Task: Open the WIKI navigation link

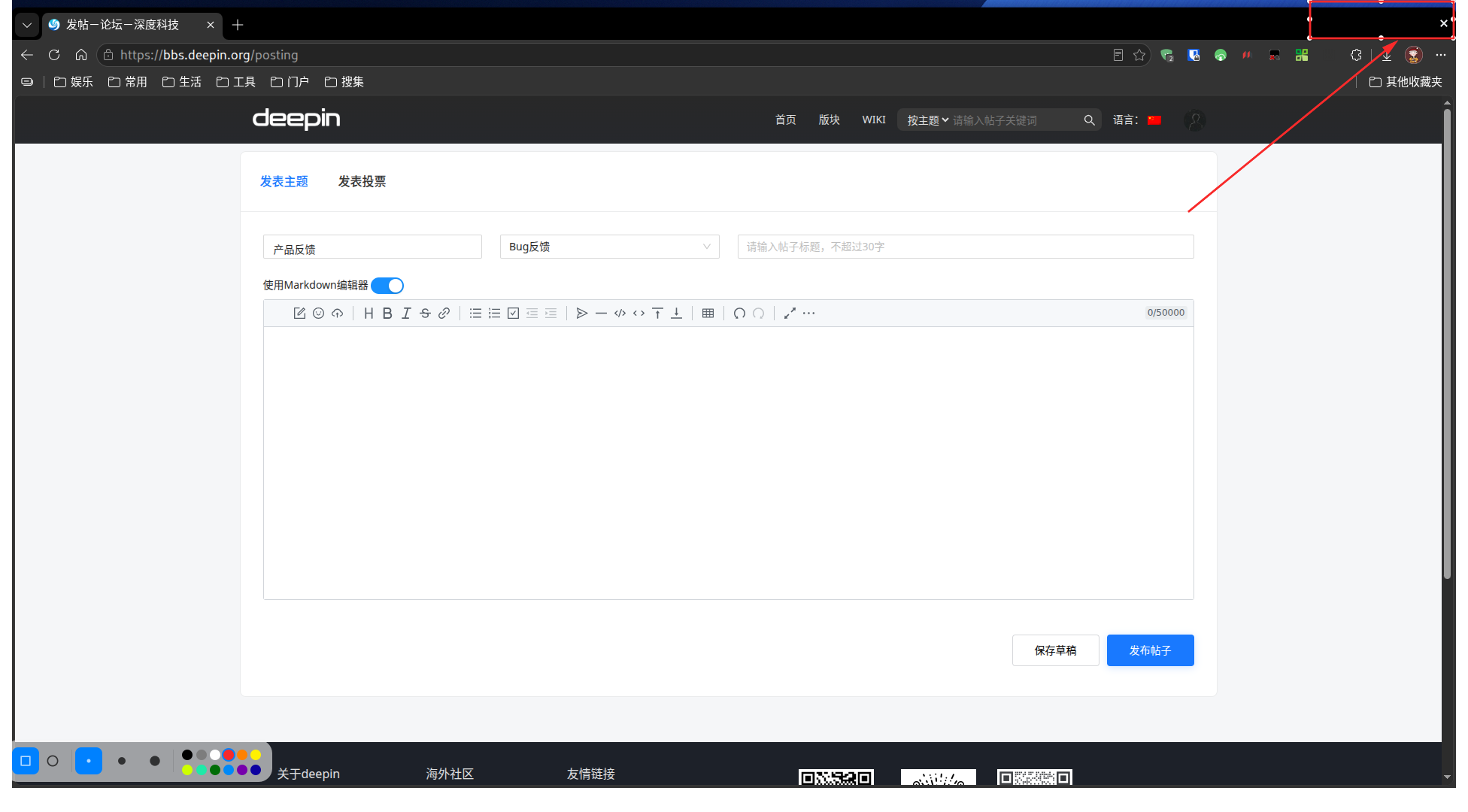Action: (874, 120)
